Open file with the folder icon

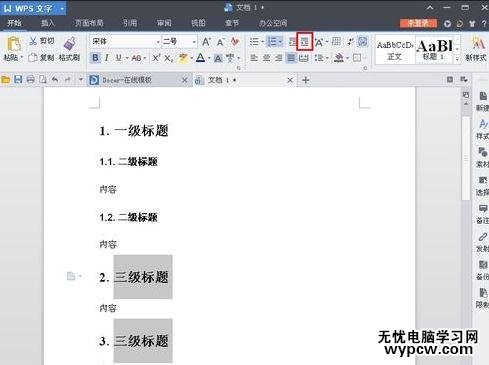[x=6, y=80]
